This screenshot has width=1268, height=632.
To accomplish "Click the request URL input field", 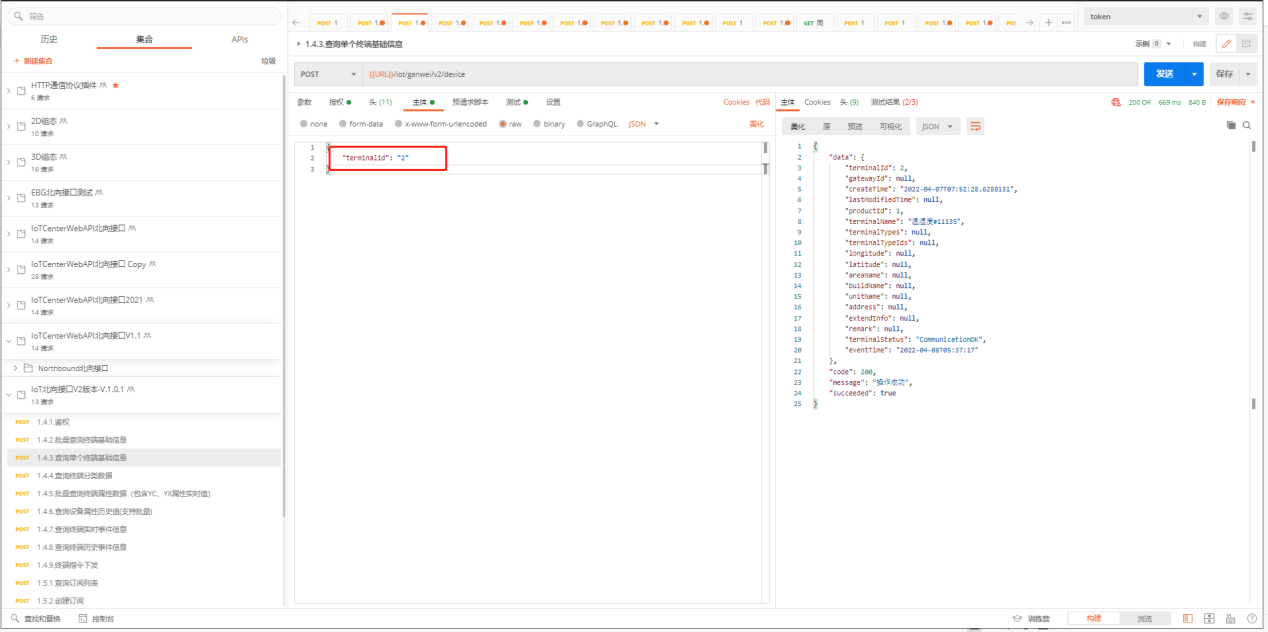I will coord(750,74).
